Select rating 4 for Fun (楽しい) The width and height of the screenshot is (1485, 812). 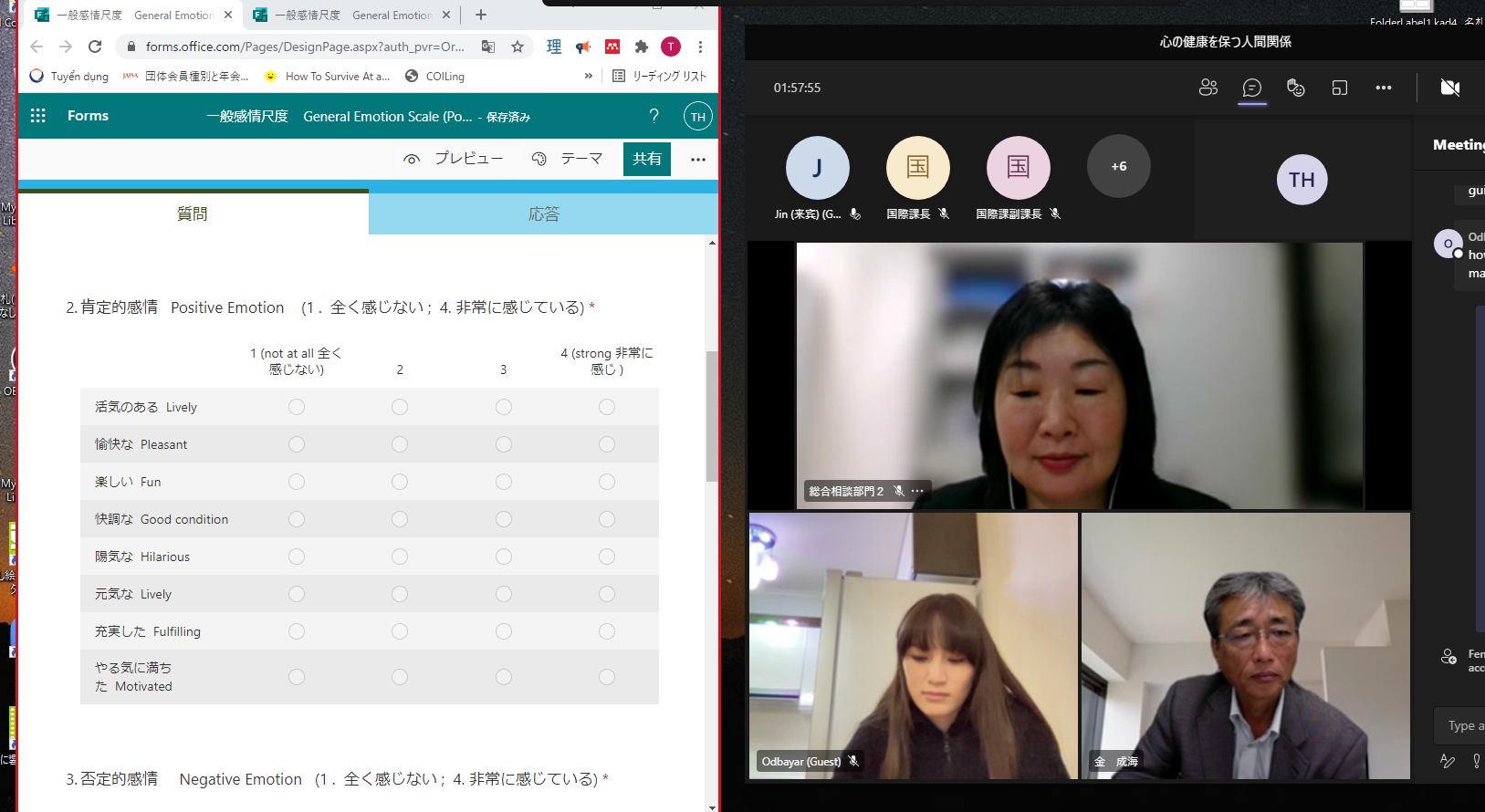607,482
